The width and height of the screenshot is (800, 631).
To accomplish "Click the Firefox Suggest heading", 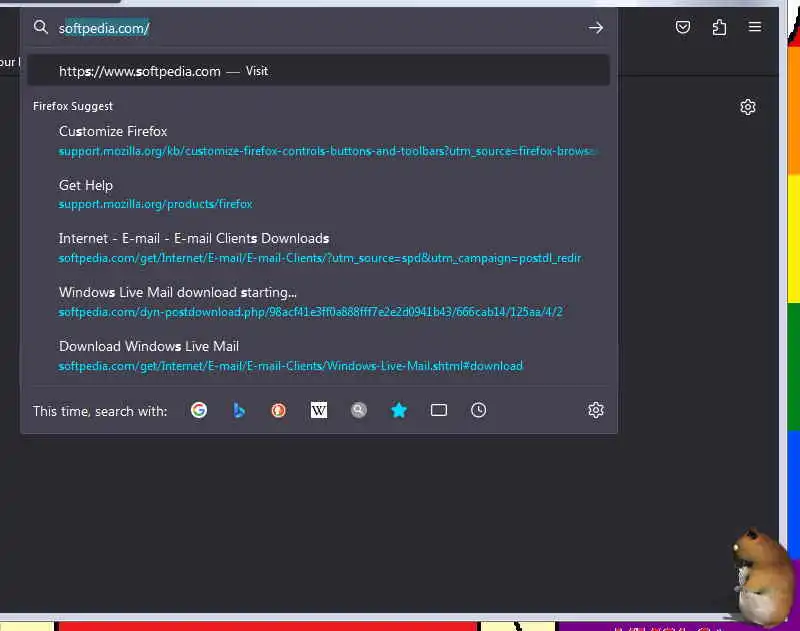I will pos(73,106).
